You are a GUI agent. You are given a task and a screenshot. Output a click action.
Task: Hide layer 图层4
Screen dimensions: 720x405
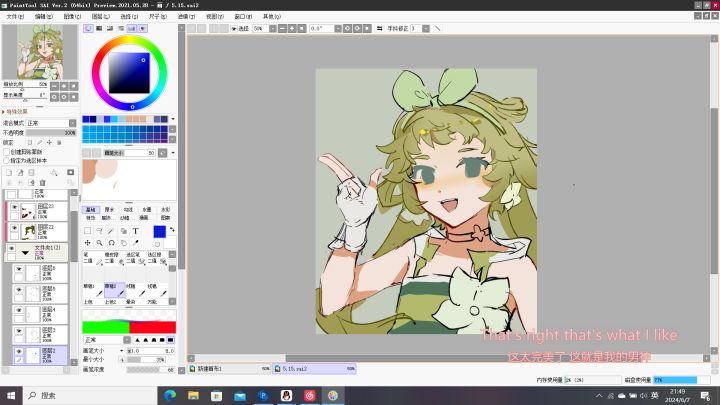pyautogui.click(x=19, y=310)
